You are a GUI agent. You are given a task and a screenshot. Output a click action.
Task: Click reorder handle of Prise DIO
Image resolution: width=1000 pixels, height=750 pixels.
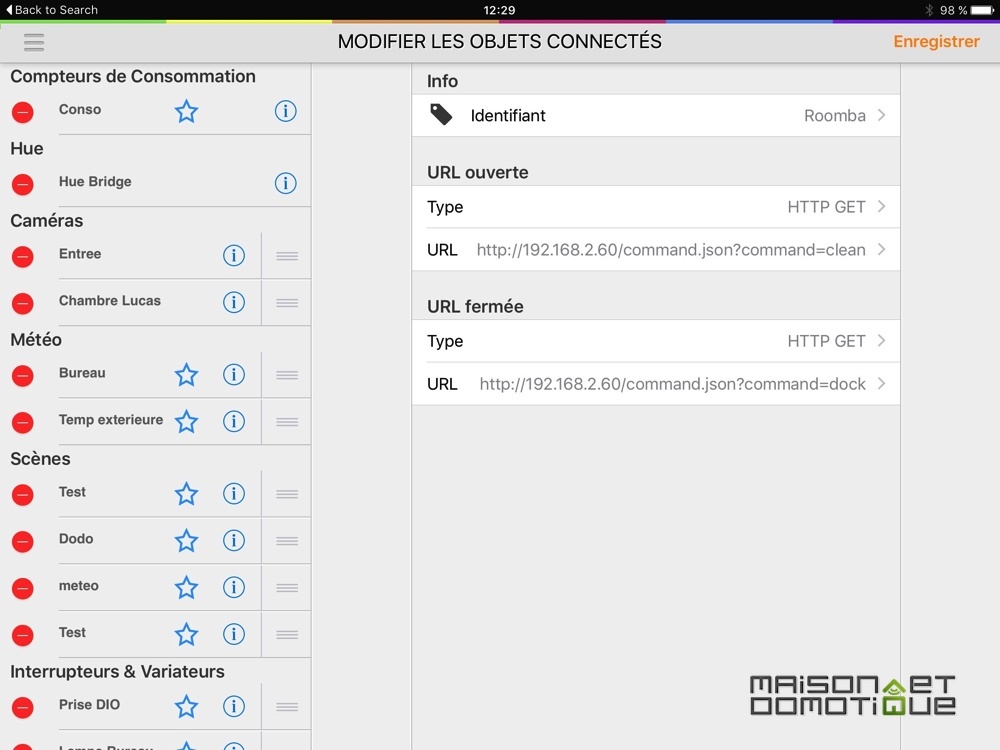point(287,707)
